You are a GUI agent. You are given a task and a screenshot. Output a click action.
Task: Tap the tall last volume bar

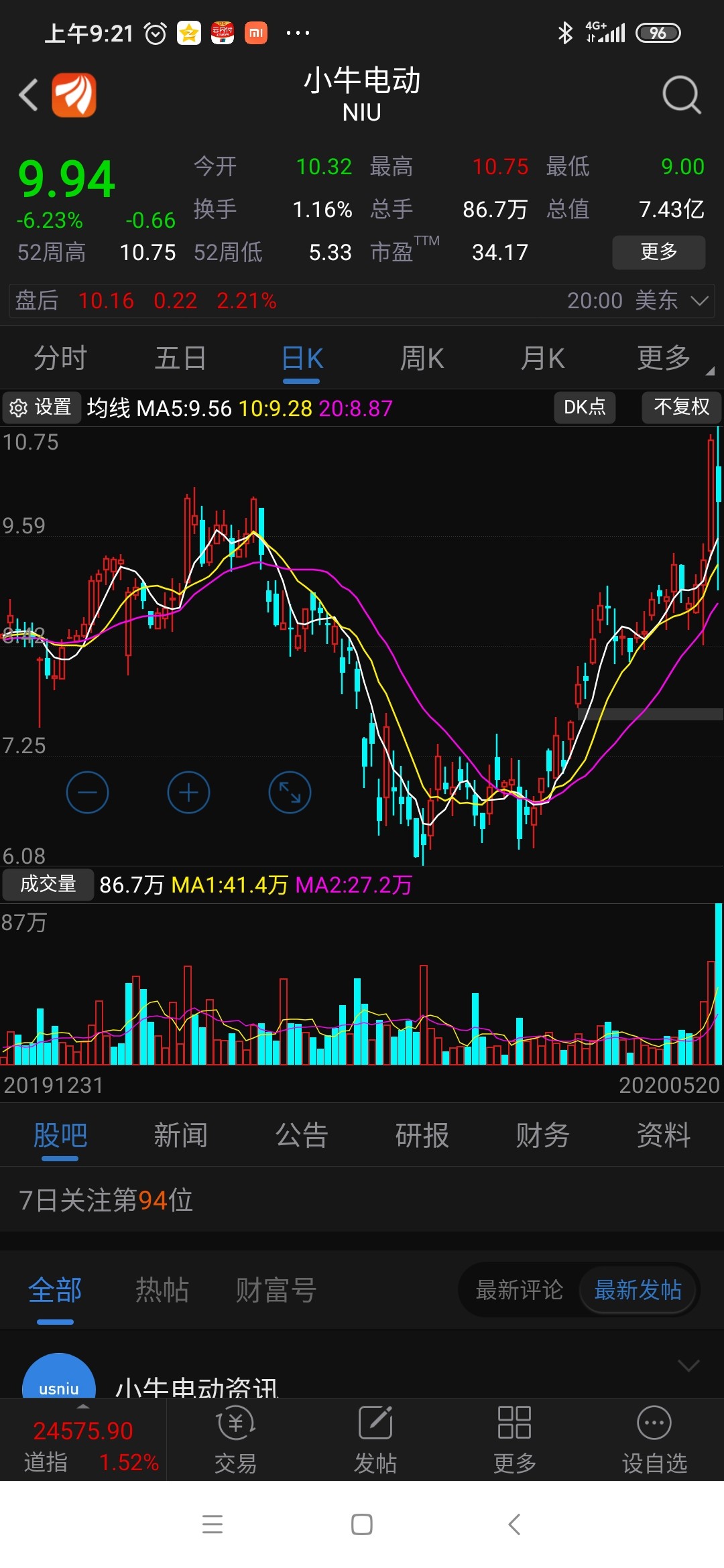(x=718, y=983)
